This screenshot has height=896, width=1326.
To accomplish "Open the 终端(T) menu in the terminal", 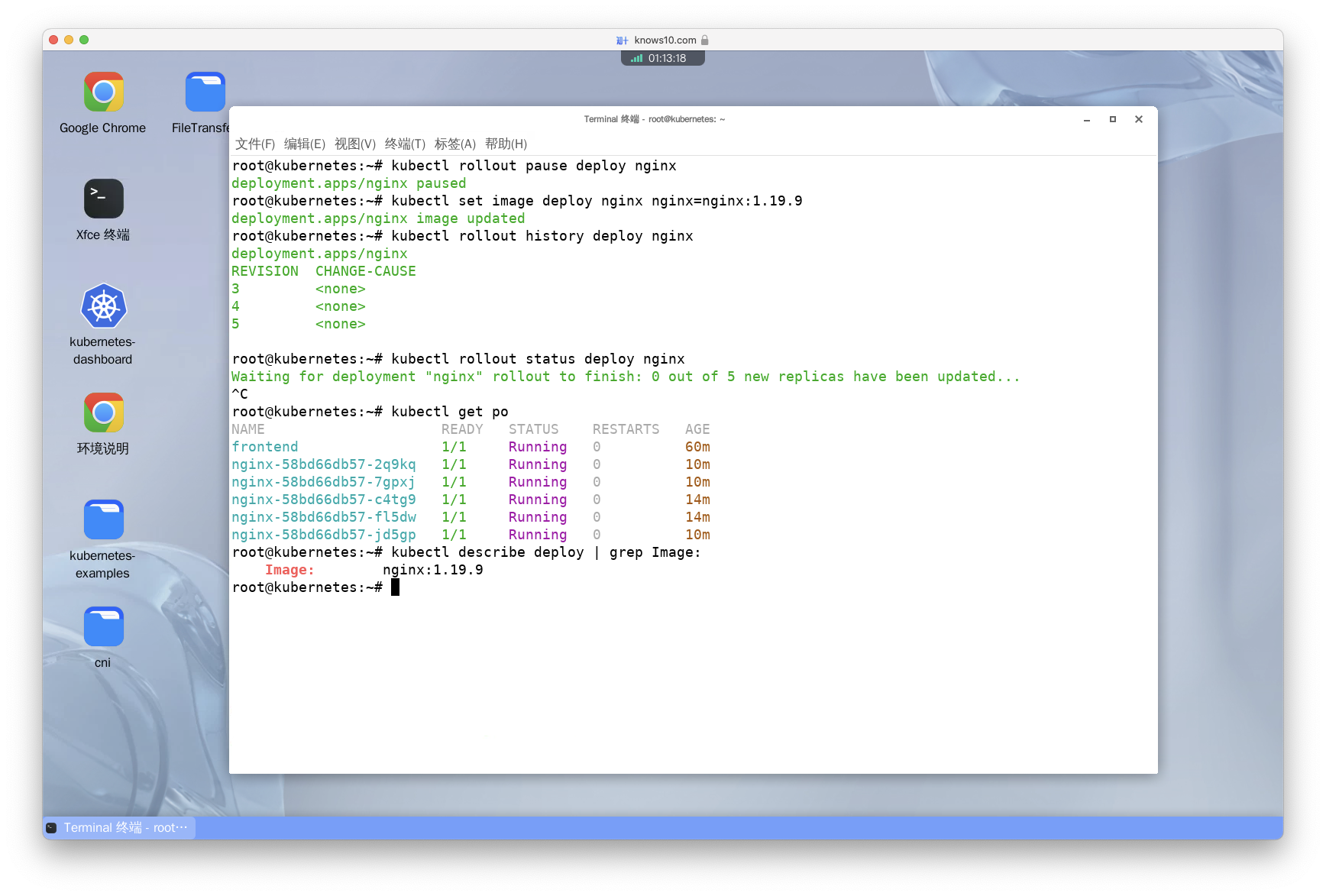I will [x=405, y=144].
